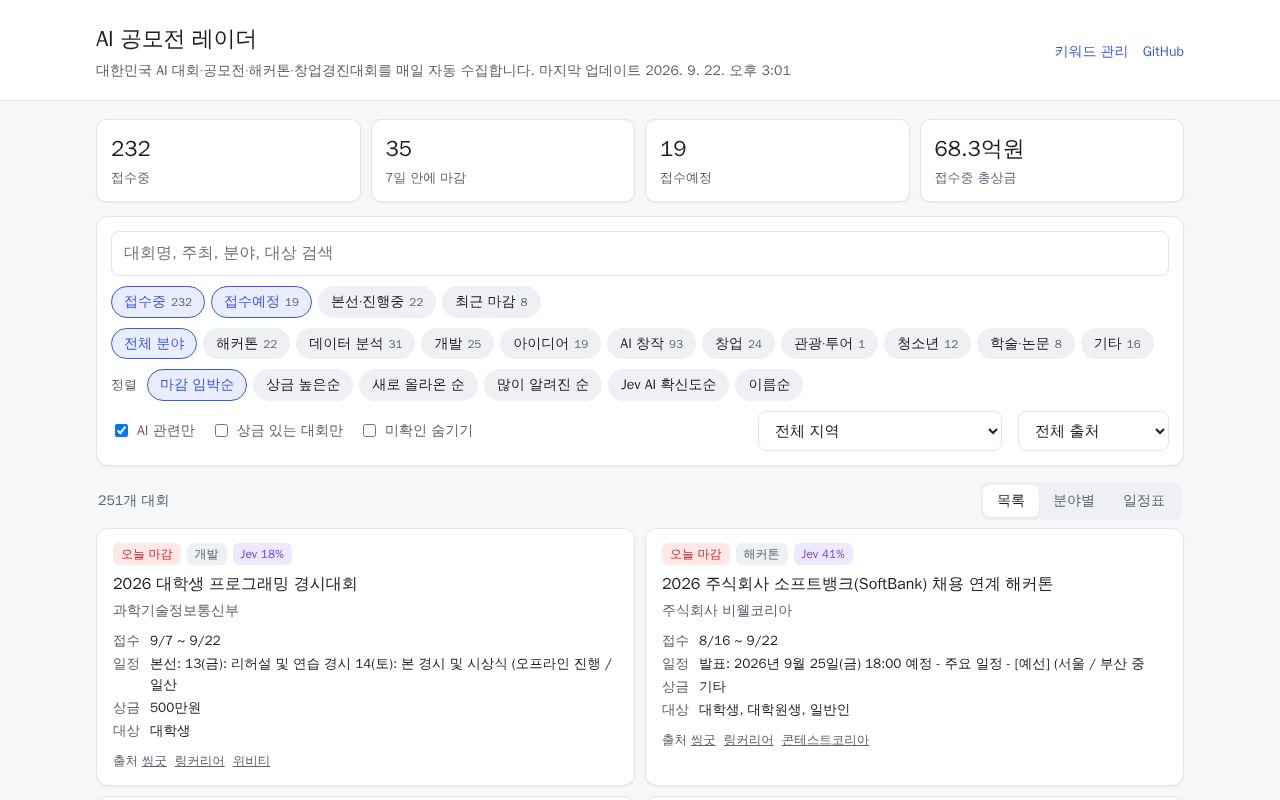1280x800 pixels.
Task: Filter by 아이디어 19 category
Action: point(550,343)
